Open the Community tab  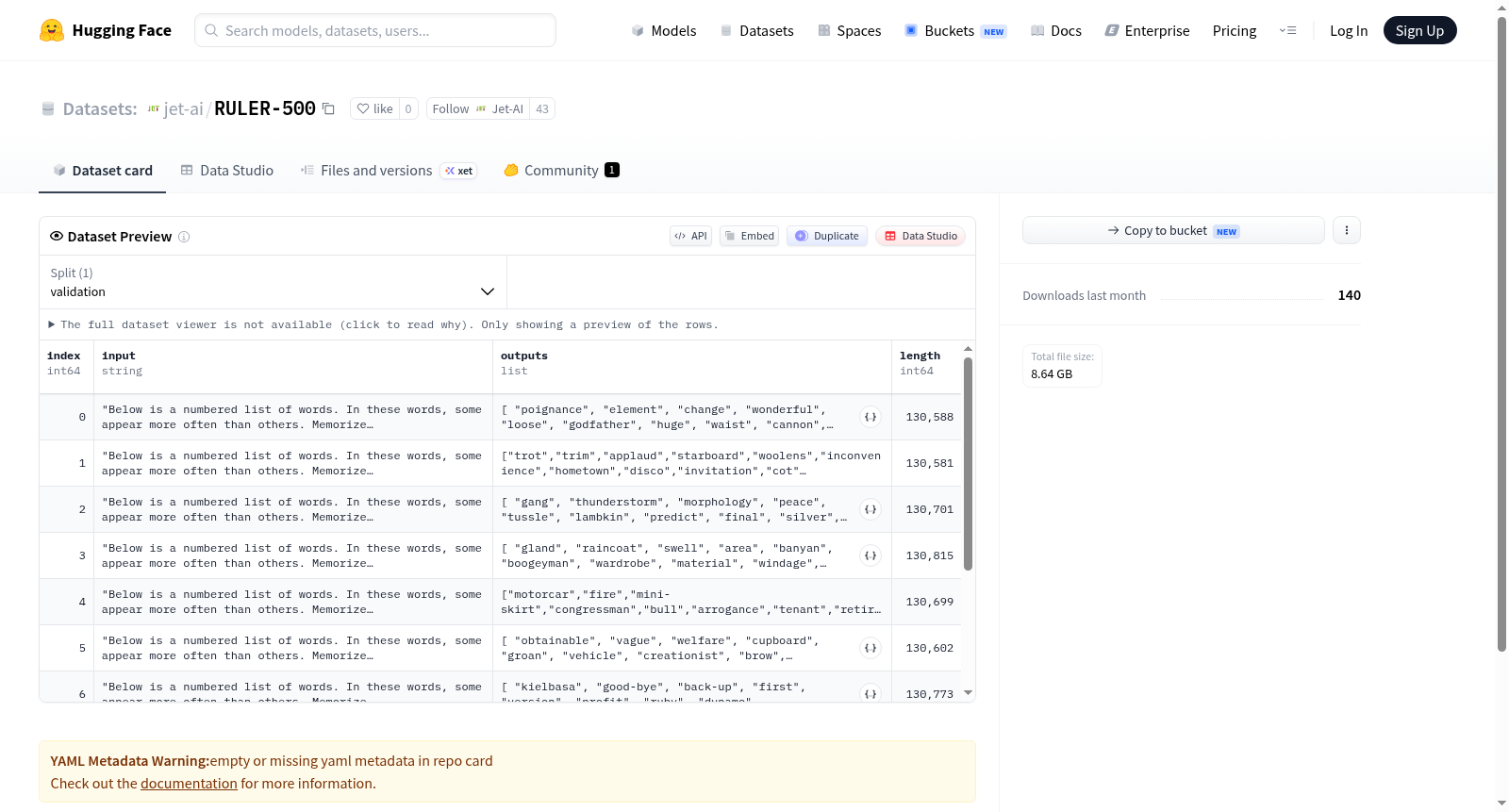pos(561,170)
